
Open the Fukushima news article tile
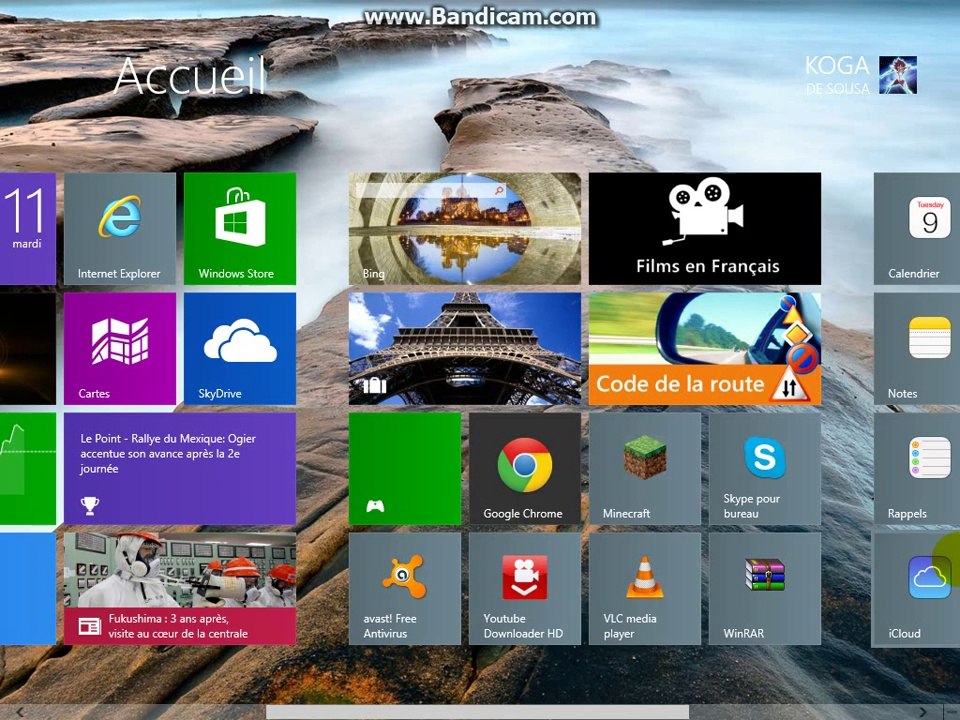(180, 588)
